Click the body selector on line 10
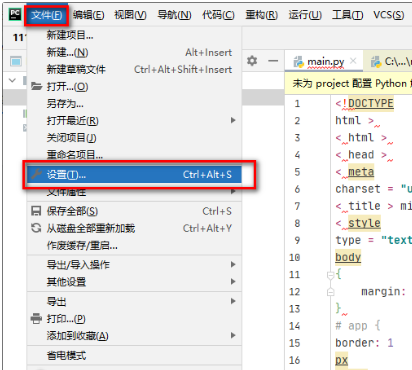The height and width of the screenshot is (370, 412). click(348, 257)
